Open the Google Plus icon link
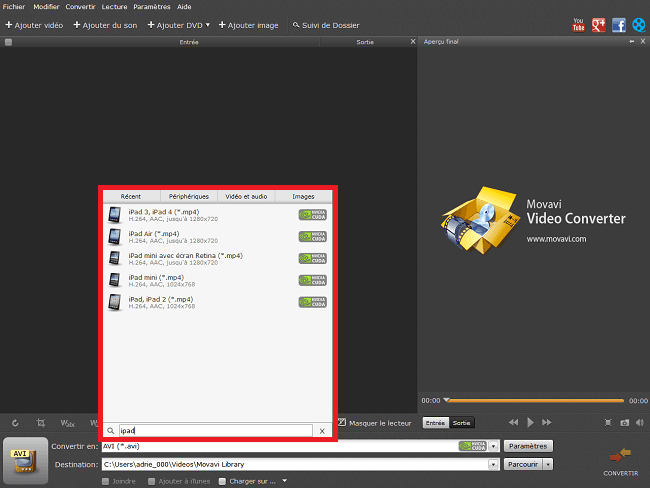The image size is (650, 488). coord(598,25)
